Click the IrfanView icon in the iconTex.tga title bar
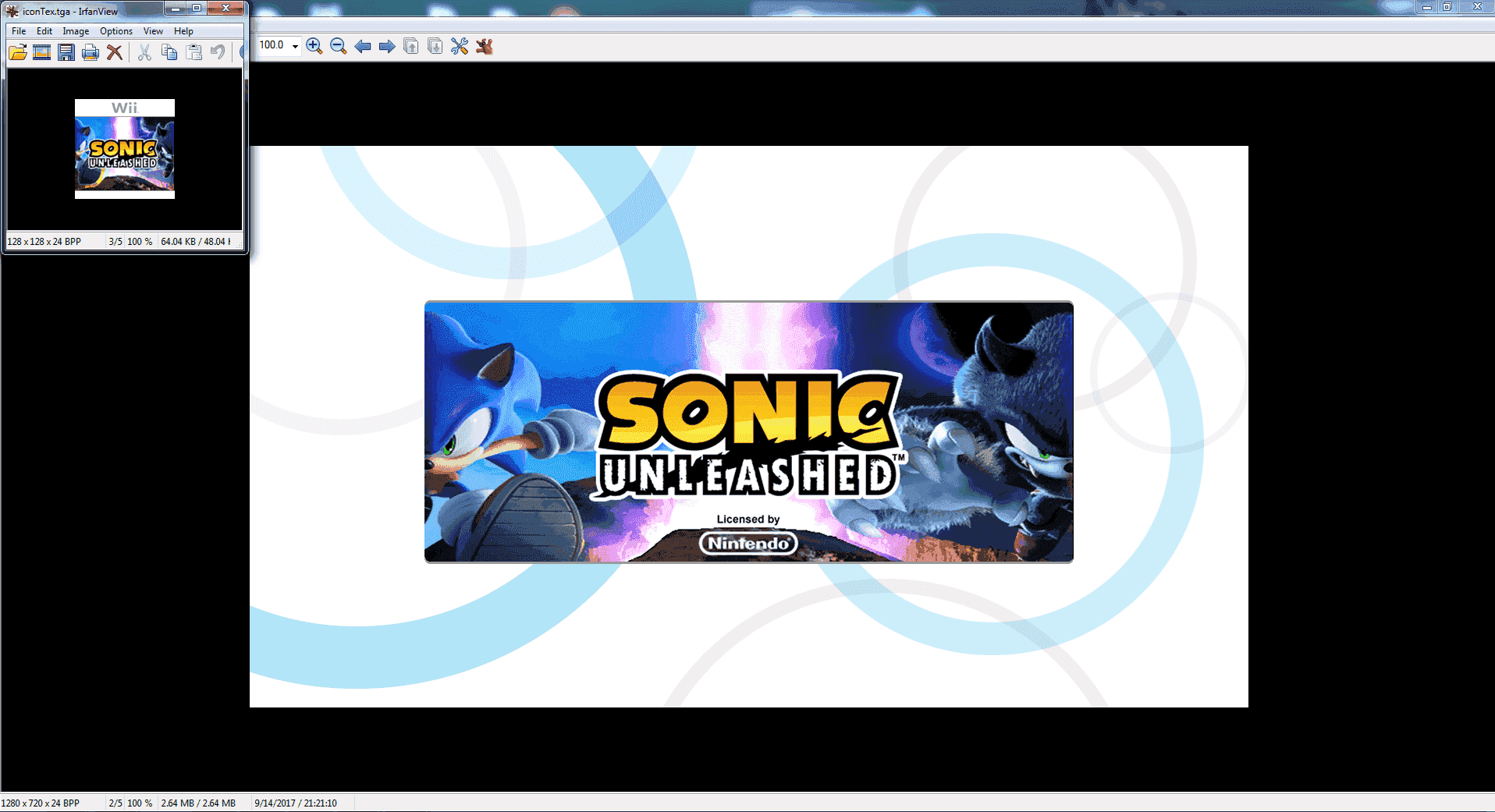 tap(12, 11)
